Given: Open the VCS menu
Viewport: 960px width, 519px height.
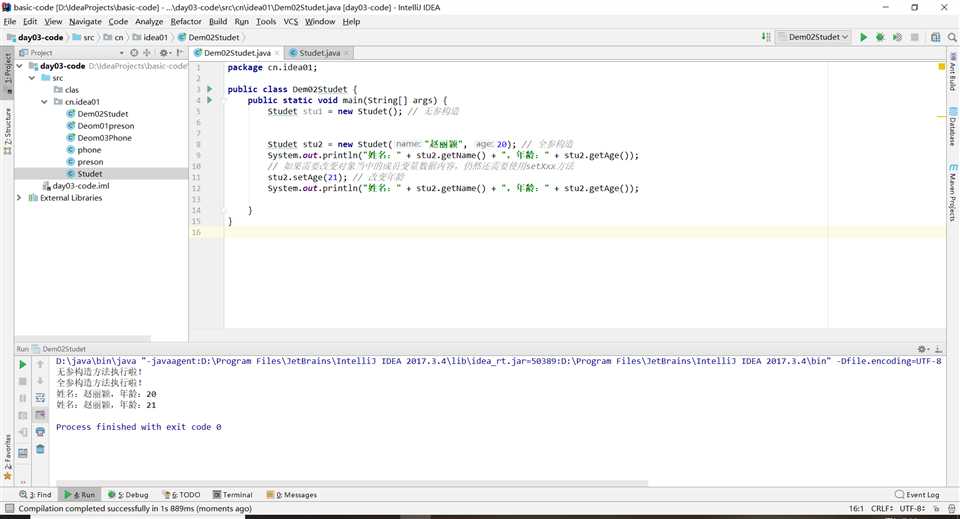Looking at the screenshot, I should 290,21.
